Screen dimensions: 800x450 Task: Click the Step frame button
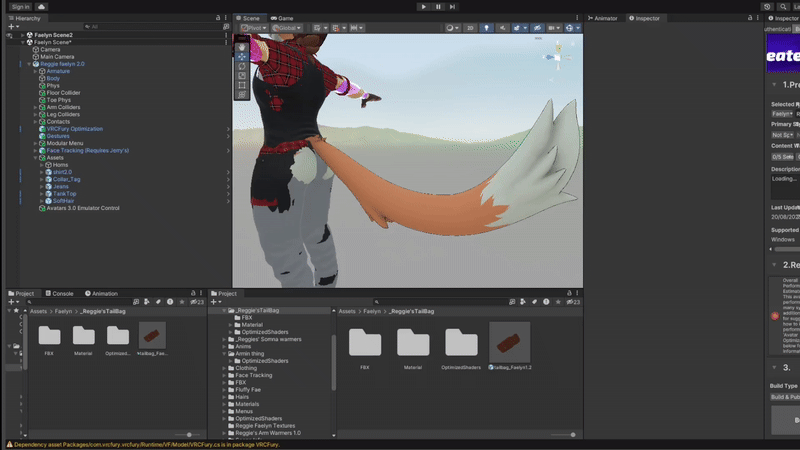click(452, 7)
